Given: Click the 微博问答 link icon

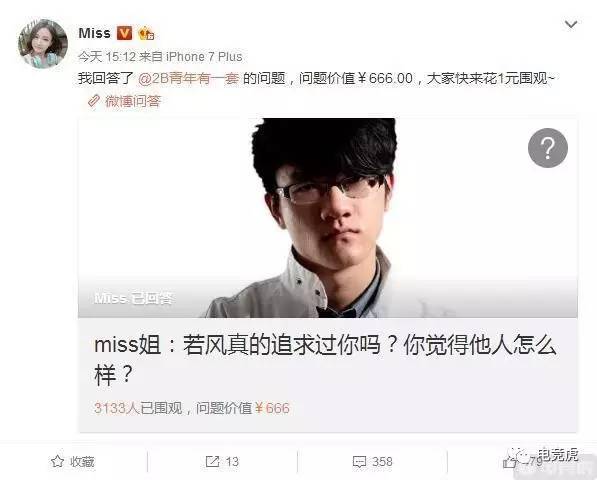Looking at the screenshot, I should [94, 101].
